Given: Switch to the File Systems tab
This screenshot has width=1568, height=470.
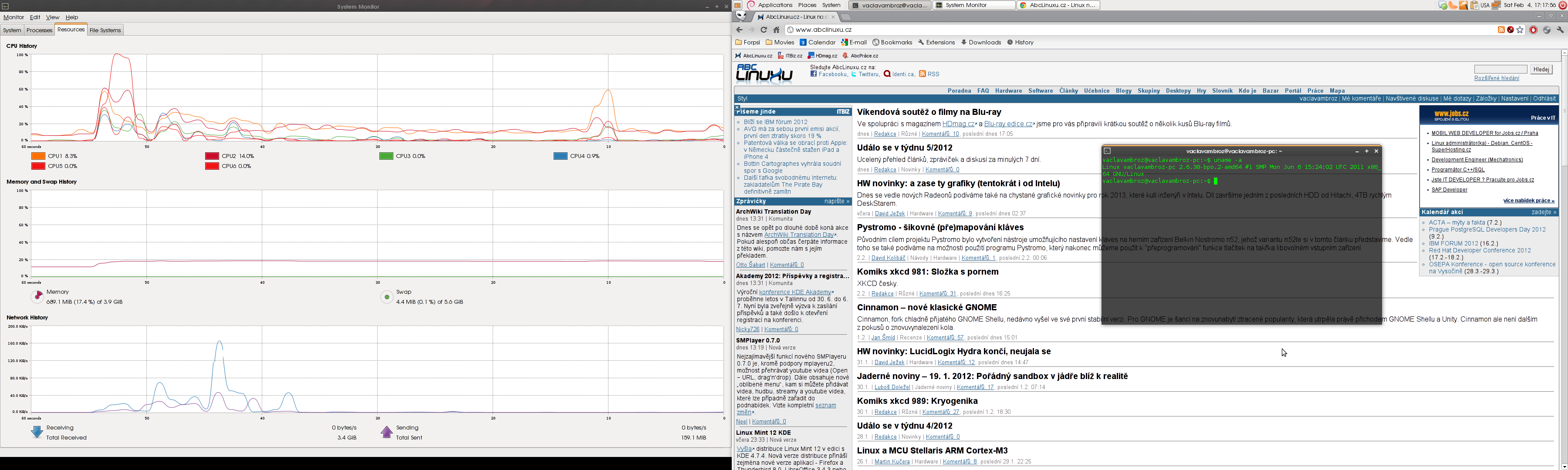Looking at the screenshot, I should [105, 30].
